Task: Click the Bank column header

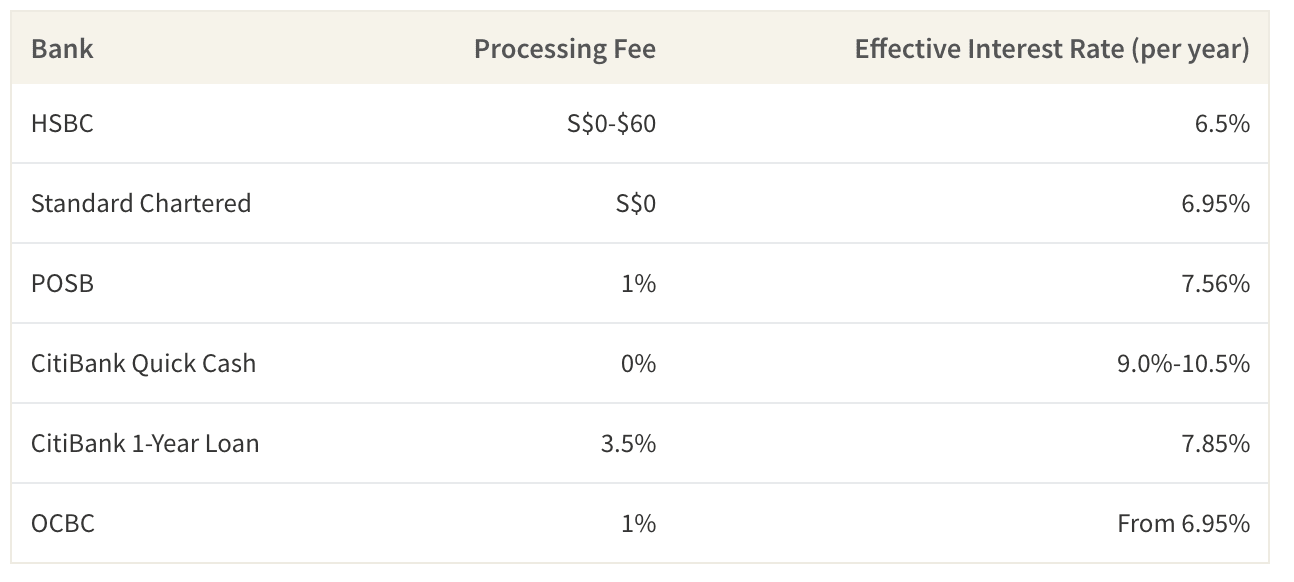Action: [x=62, y=49]
